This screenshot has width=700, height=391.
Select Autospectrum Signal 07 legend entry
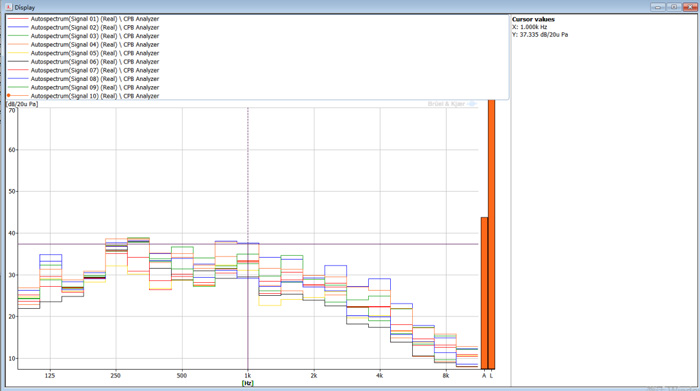click(x=83, y=70)
